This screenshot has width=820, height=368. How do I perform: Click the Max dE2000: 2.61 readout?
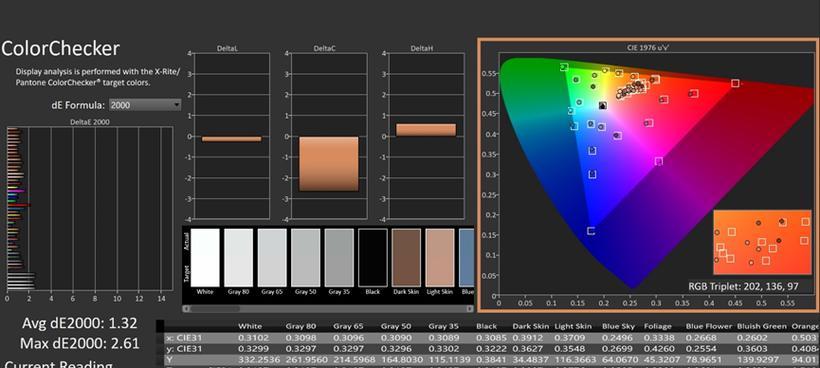79,343
